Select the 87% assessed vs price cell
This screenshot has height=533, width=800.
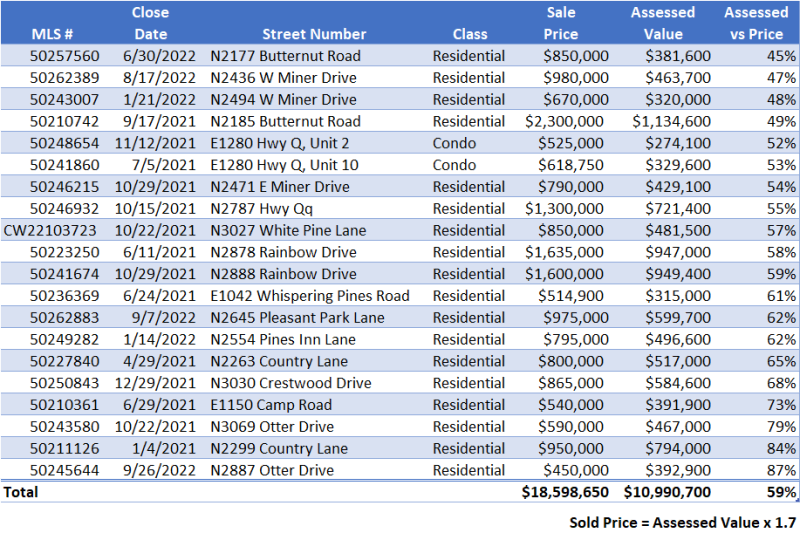pos(782,470)
